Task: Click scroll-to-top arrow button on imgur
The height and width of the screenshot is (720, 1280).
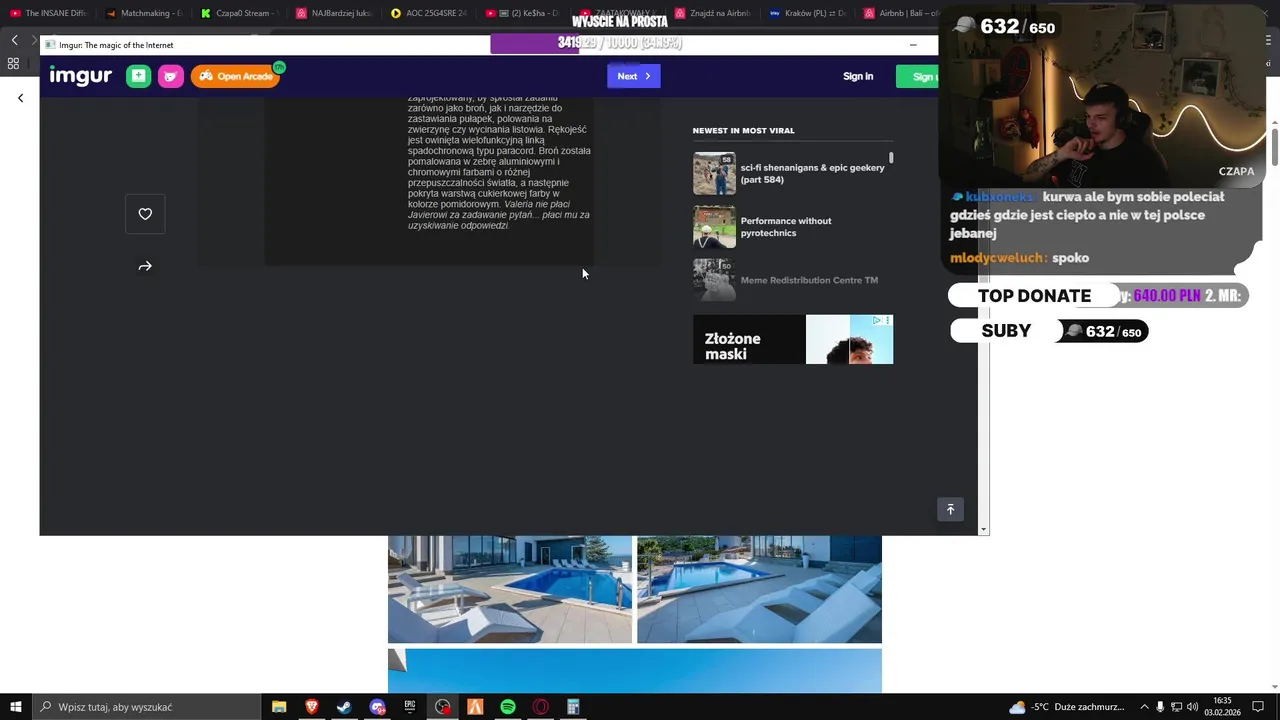Action: (950, 509)
